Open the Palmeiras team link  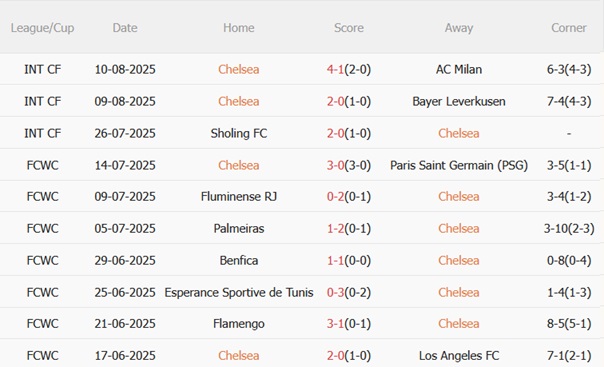tap(239, 228)
